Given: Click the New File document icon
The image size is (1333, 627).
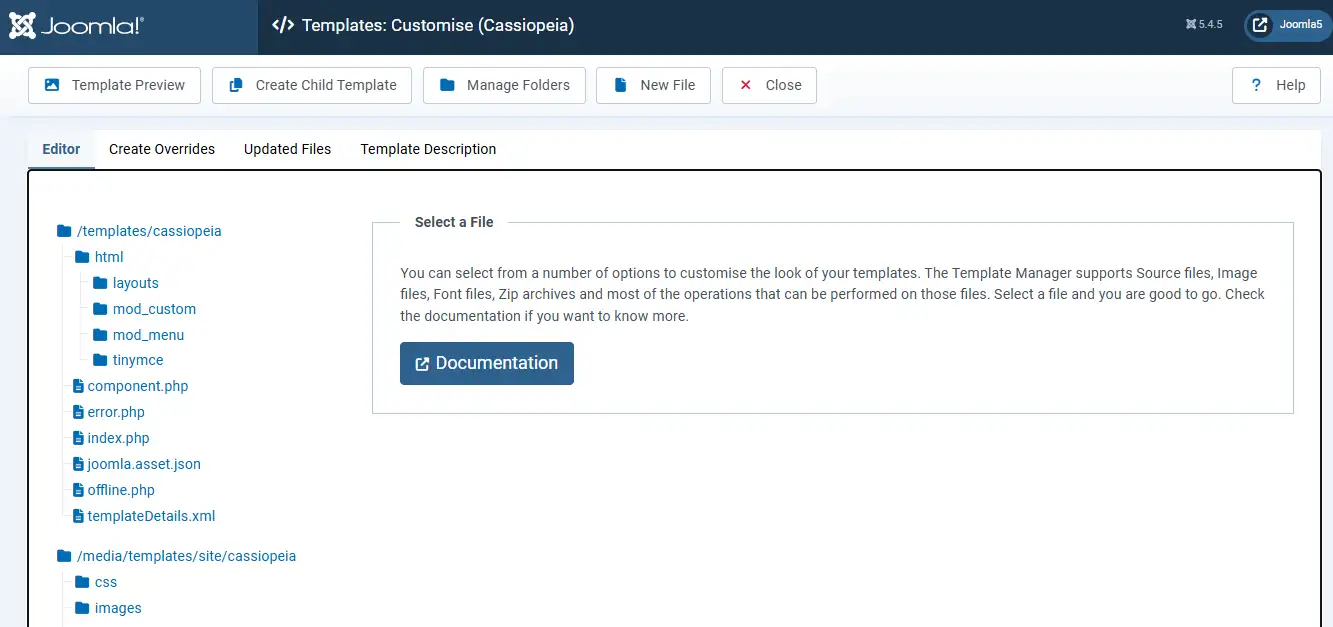Looking at the screenshot, I should tap(621, 85).
